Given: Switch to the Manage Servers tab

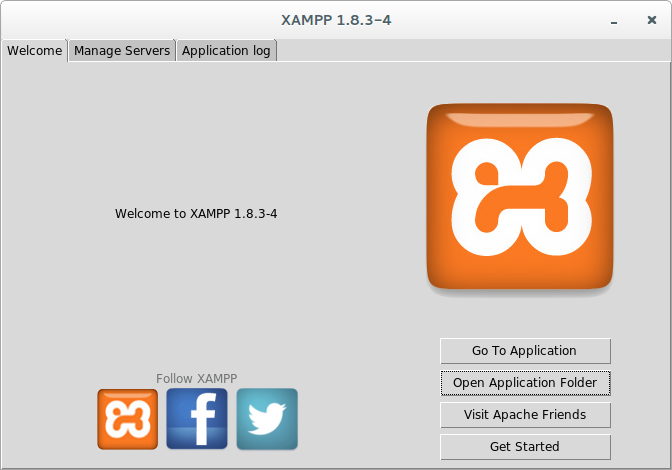Looking at the screenshot, I should pyautogui.click(x=122, y=51).
